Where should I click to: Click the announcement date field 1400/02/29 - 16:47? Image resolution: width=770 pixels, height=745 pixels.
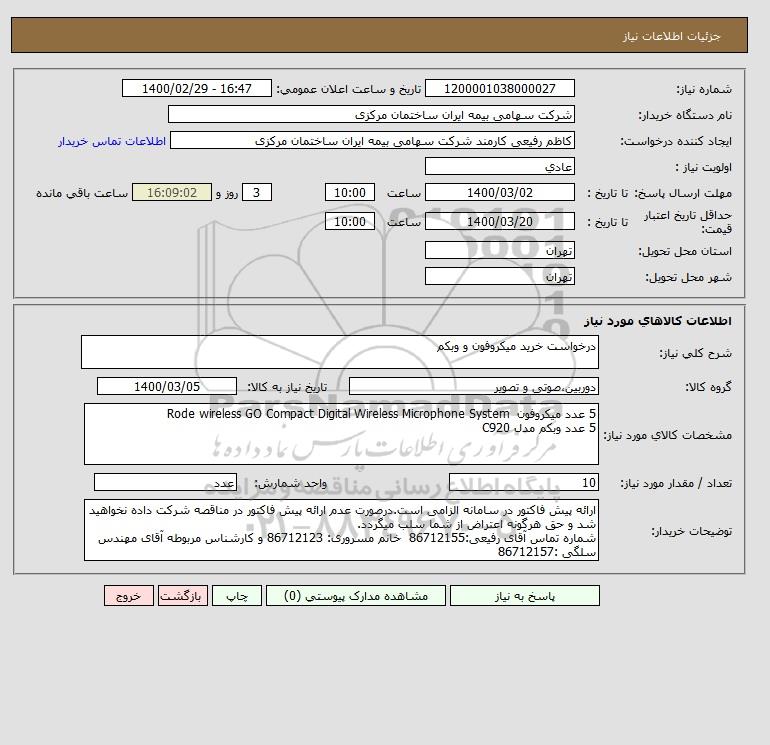pos(196,88)
